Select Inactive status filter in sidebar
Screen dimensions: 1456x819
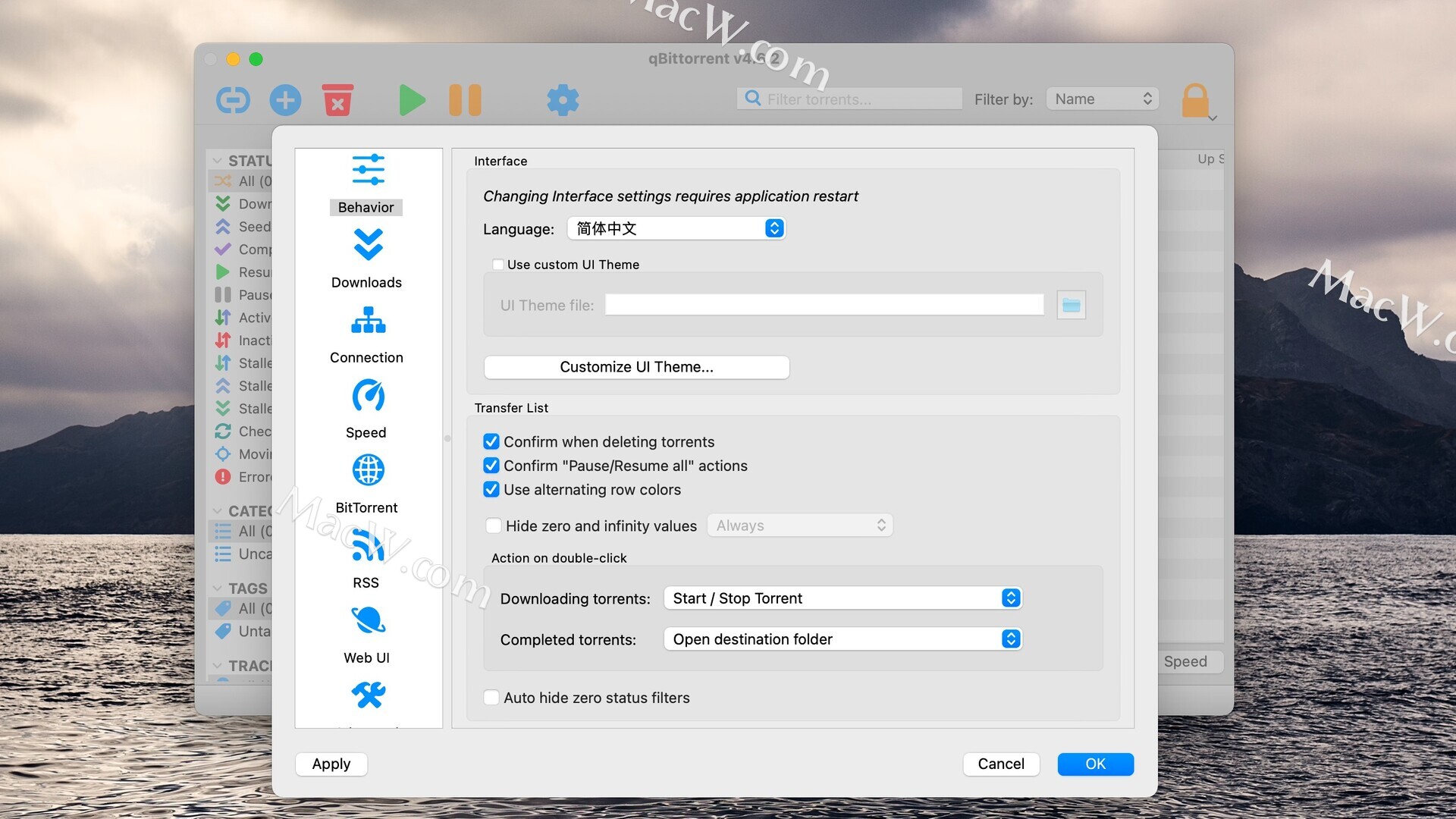point(240,340)
